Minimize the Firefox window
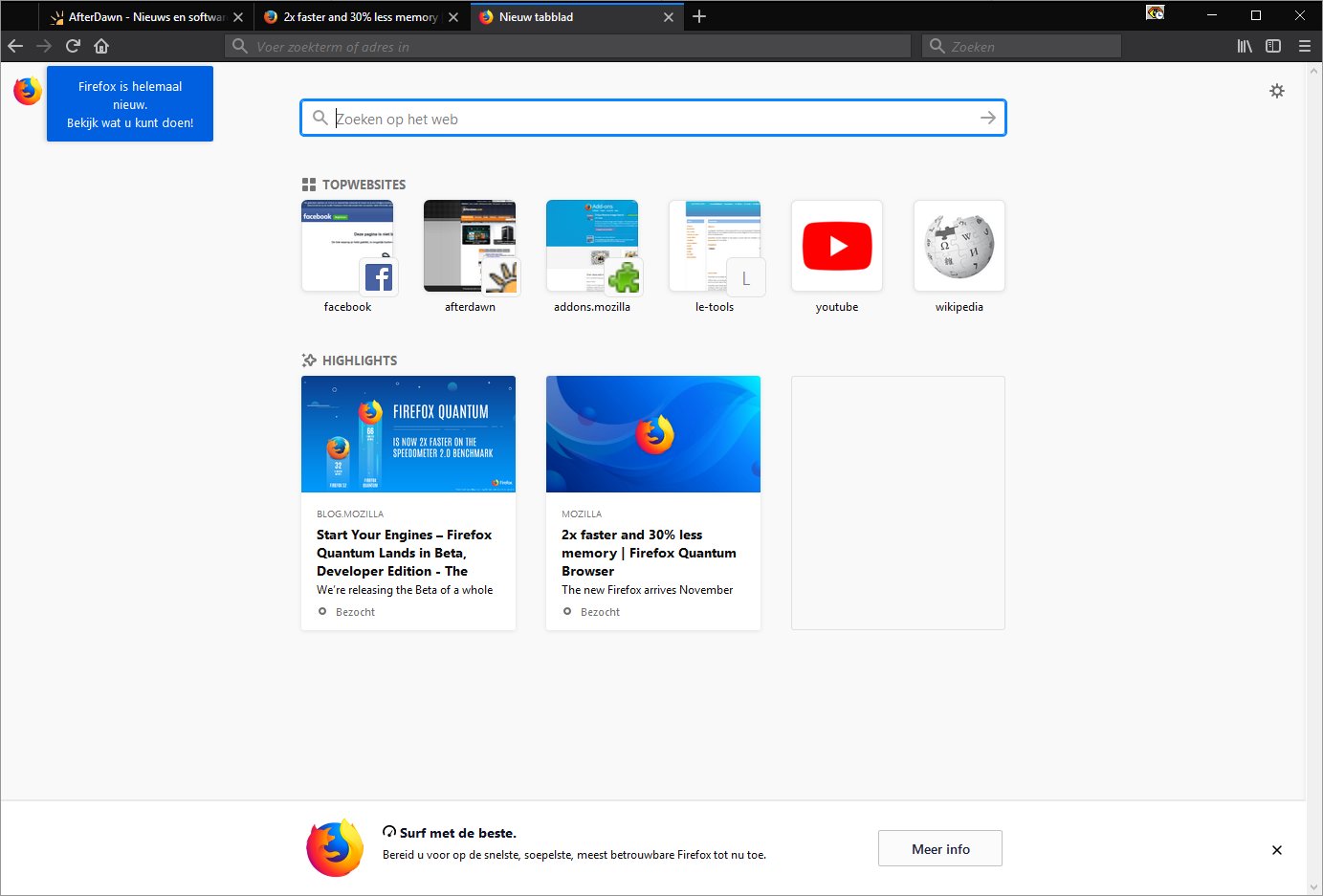The width and height of the screenshot is (1323, 896). point(1212,15)
